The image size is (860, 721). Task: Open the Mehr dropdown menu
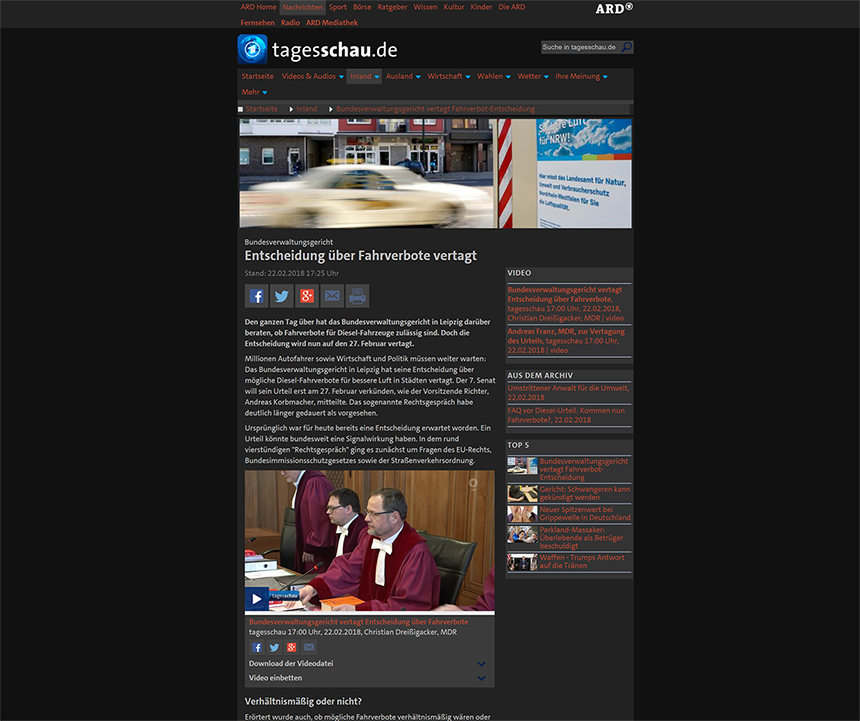pos(254,92)
